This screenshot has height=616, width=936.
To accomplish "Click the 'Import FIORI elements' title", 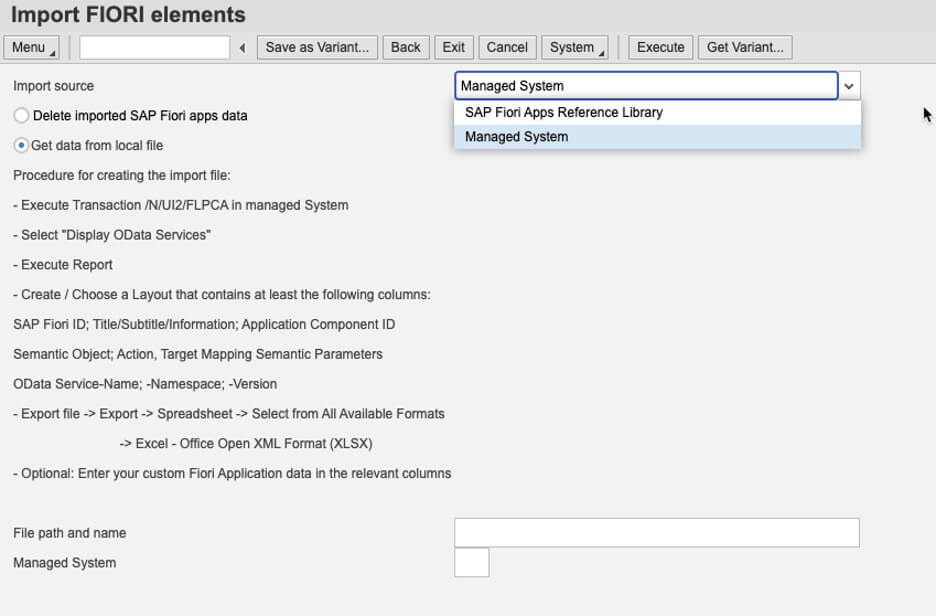I will (x=128, y=15).
